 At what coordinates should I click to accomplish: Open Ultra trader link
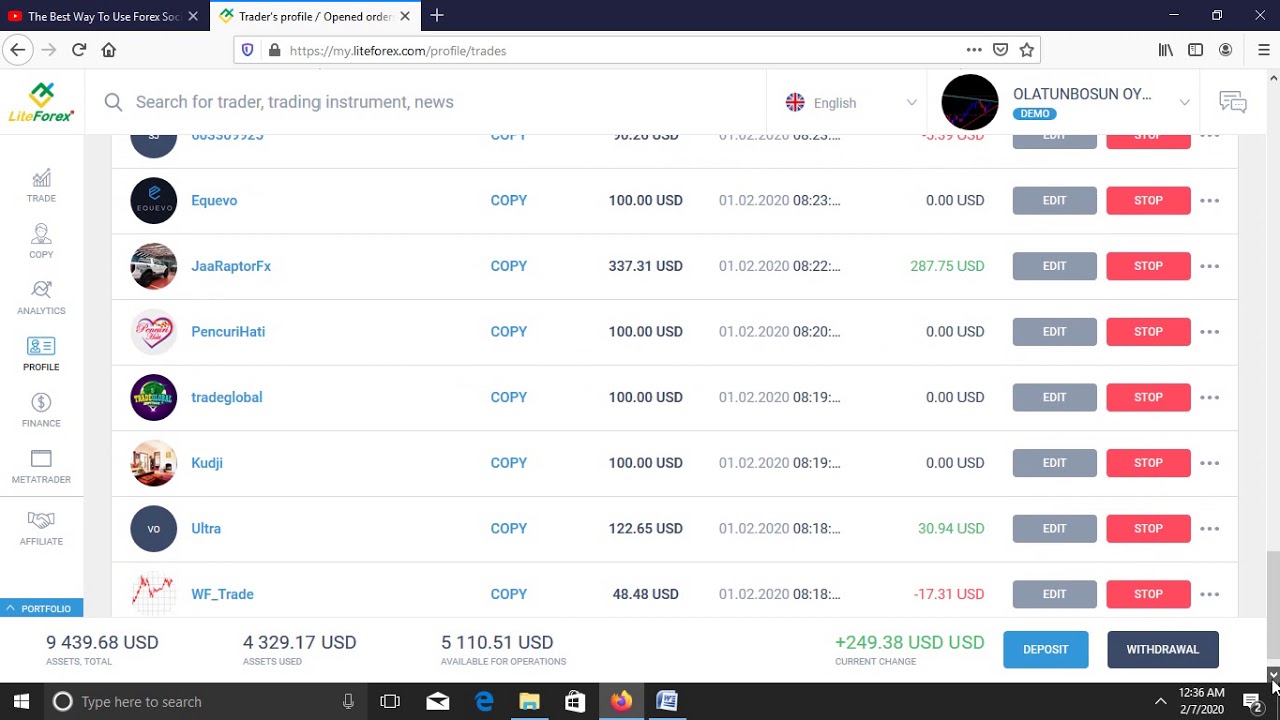pos(206,529)
